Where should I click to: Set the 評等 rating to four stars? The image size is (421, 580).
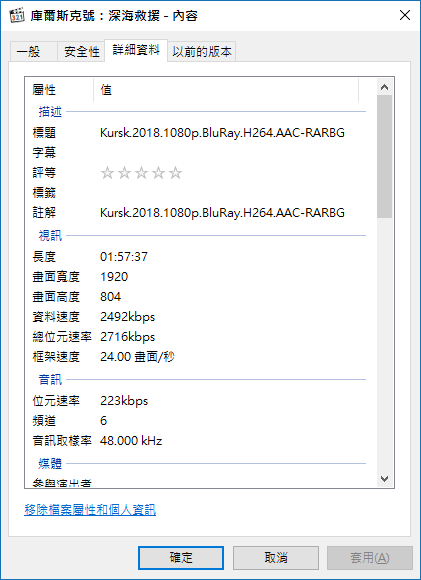tap(158, 173)
